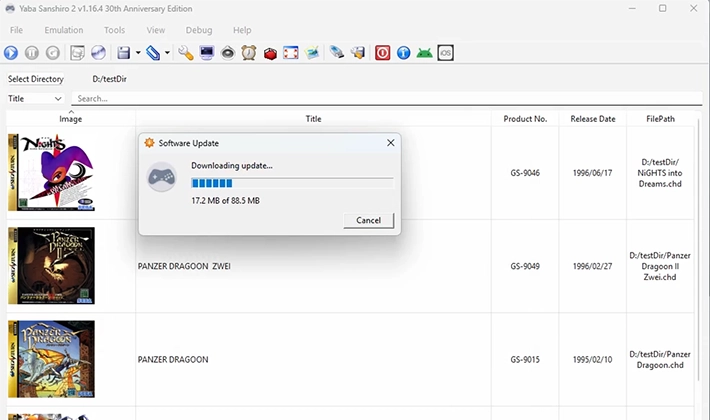This screenshot has width=710, height=420.
Task: Expand the Title search filter combo box
Action: click(35, 99)
